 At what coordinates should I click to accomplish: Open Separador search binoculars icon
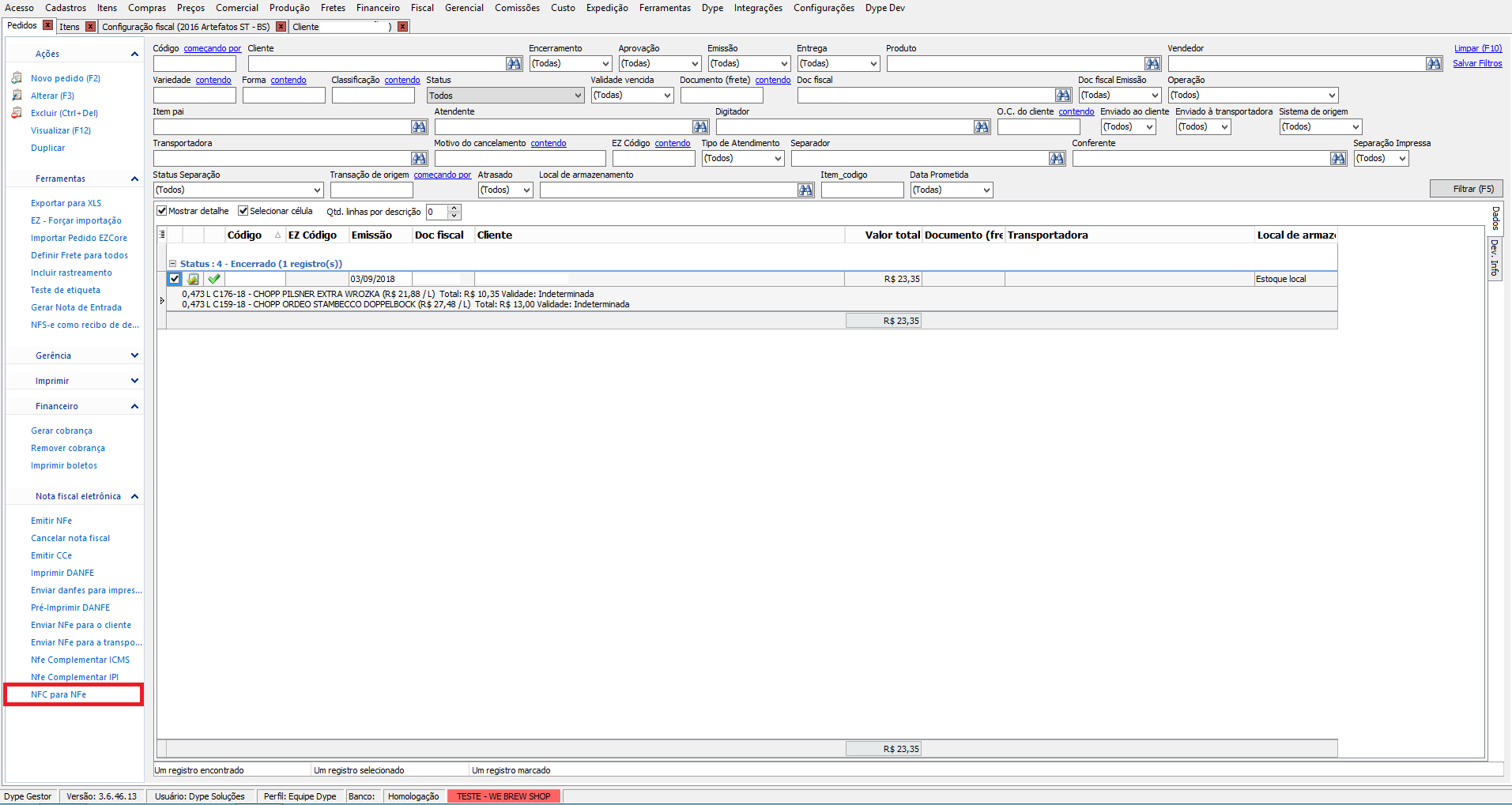(x=1057, y=158)
